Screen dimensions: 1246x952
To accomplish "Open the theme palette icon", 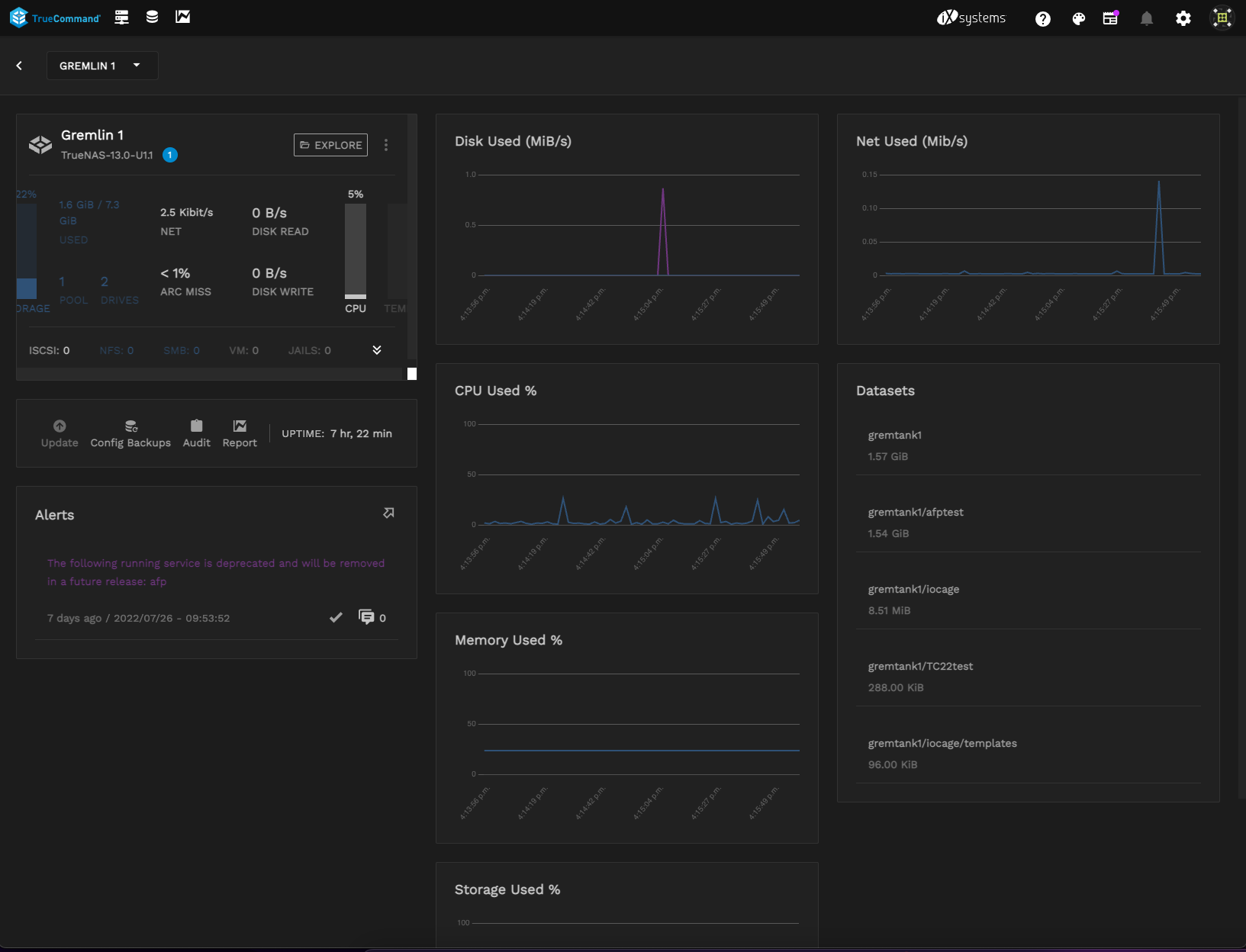I will [1078, 19].
